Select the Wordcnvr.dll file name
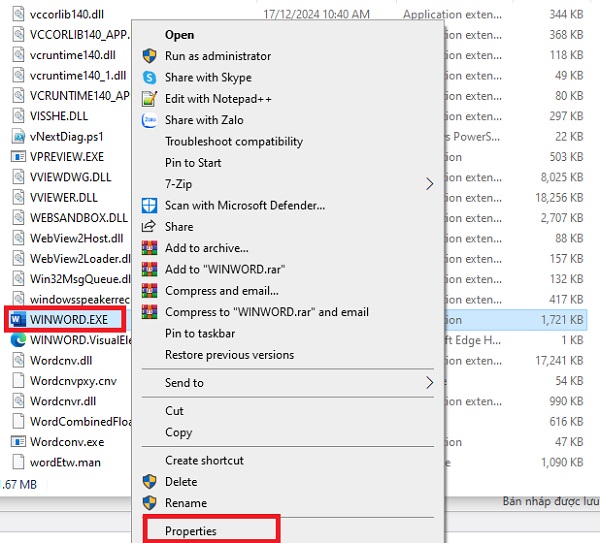This screenshot has height=543, width=600. tap(63, 401)
